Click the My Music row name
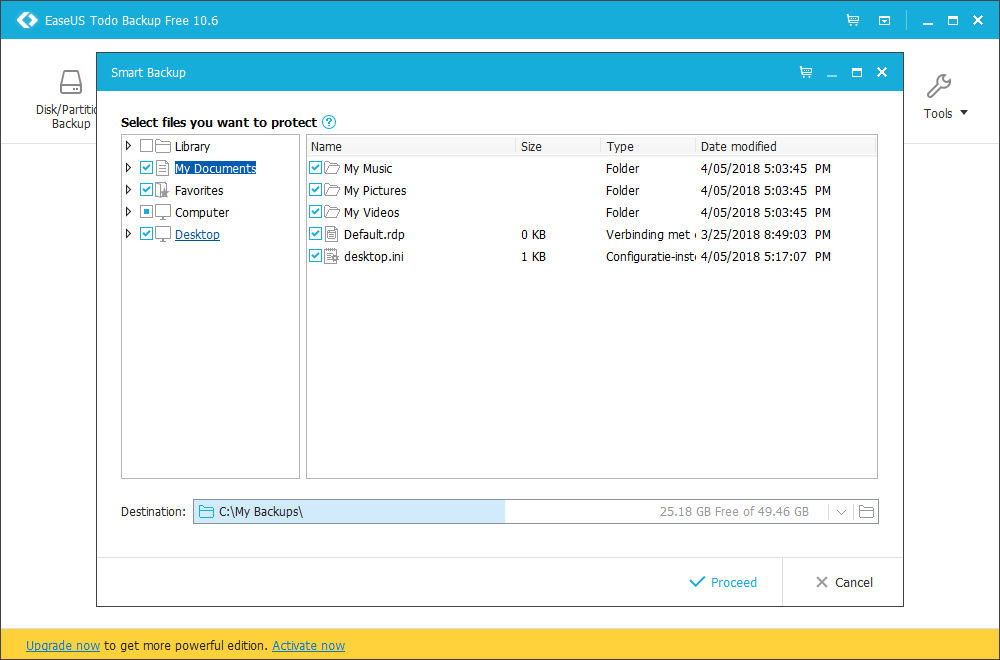1000x660 pixels. (x=368, y=168)
